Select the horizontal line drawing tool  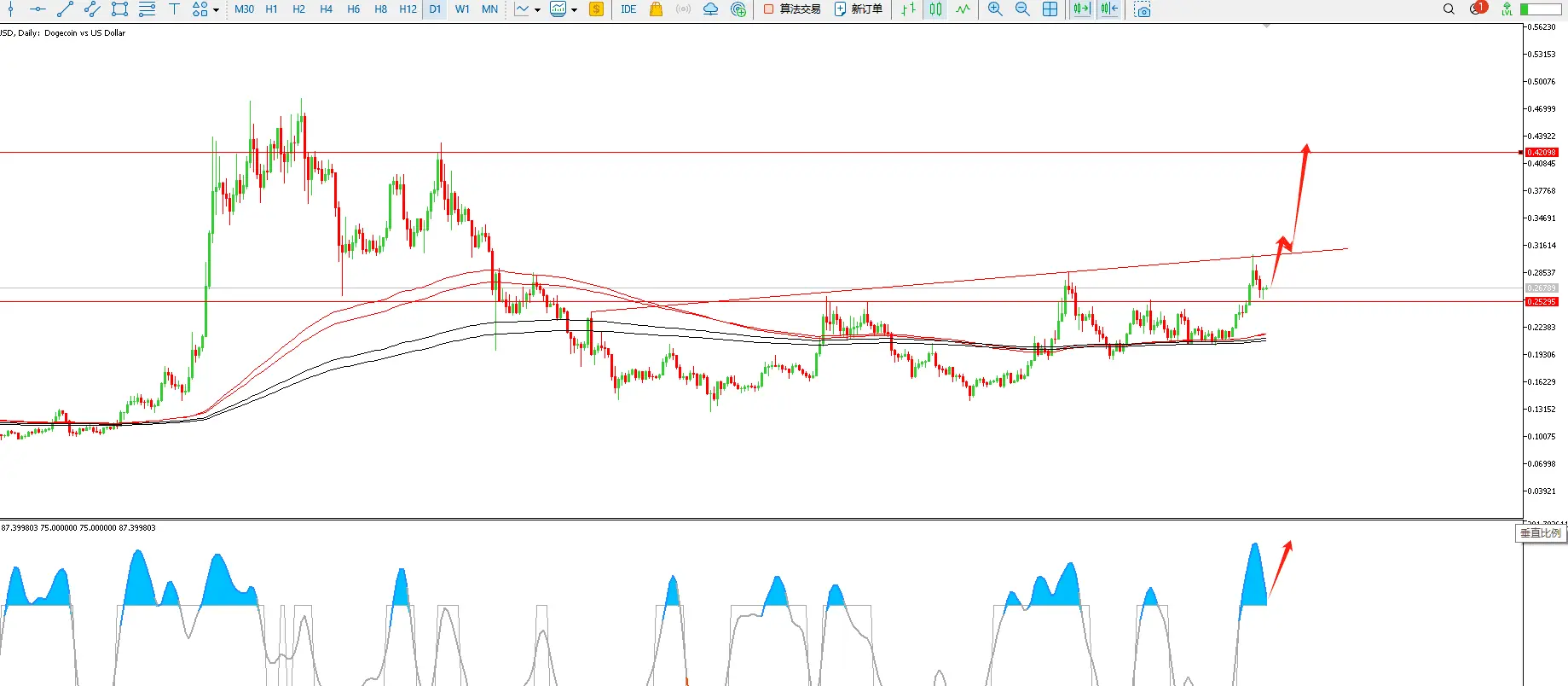tap(38, 9)
